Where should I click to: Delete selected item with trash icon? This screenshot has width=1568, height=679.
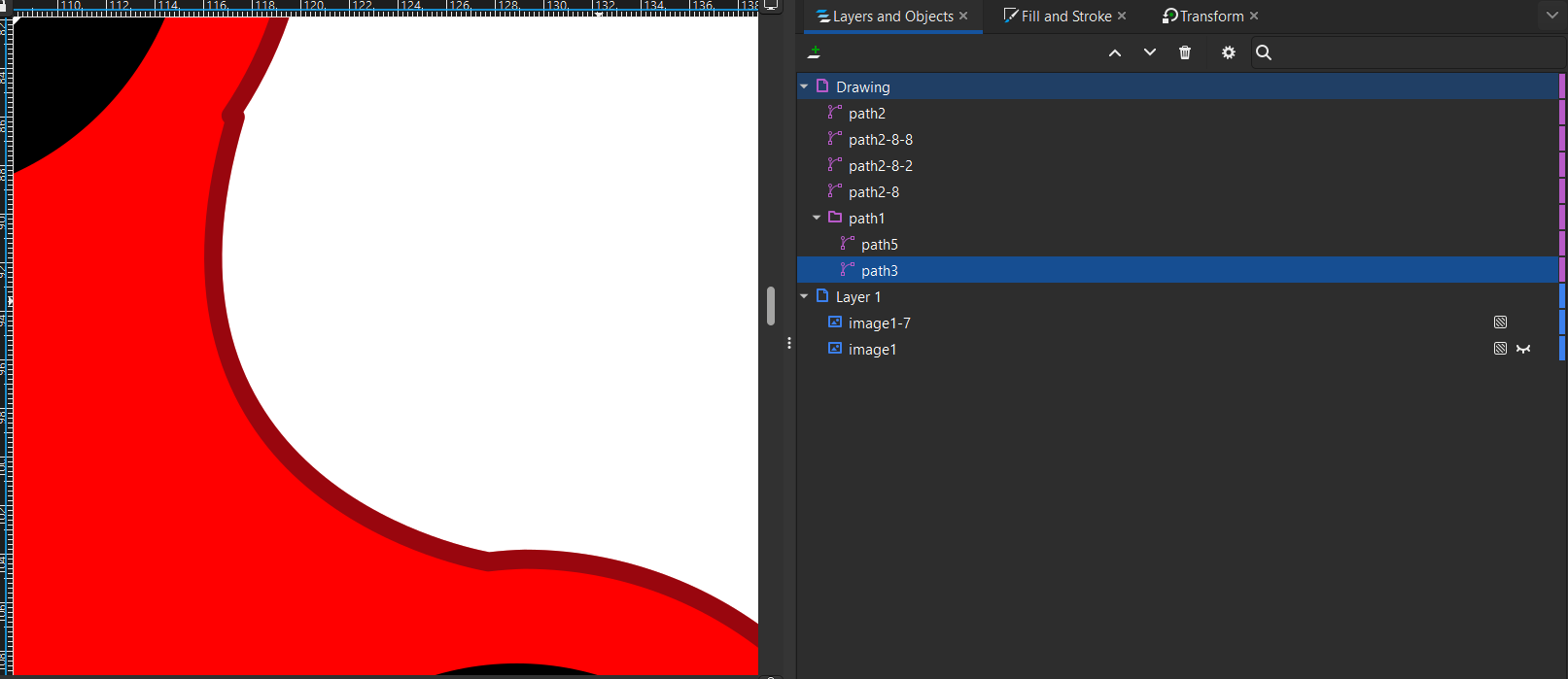tap(1185, 52)
